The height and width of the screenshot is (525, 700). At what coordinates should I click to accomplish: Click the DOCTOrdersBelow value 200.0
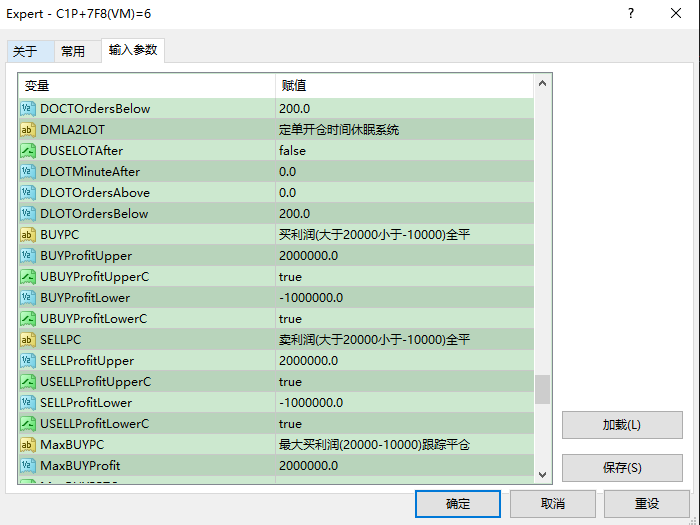point(294,108)
